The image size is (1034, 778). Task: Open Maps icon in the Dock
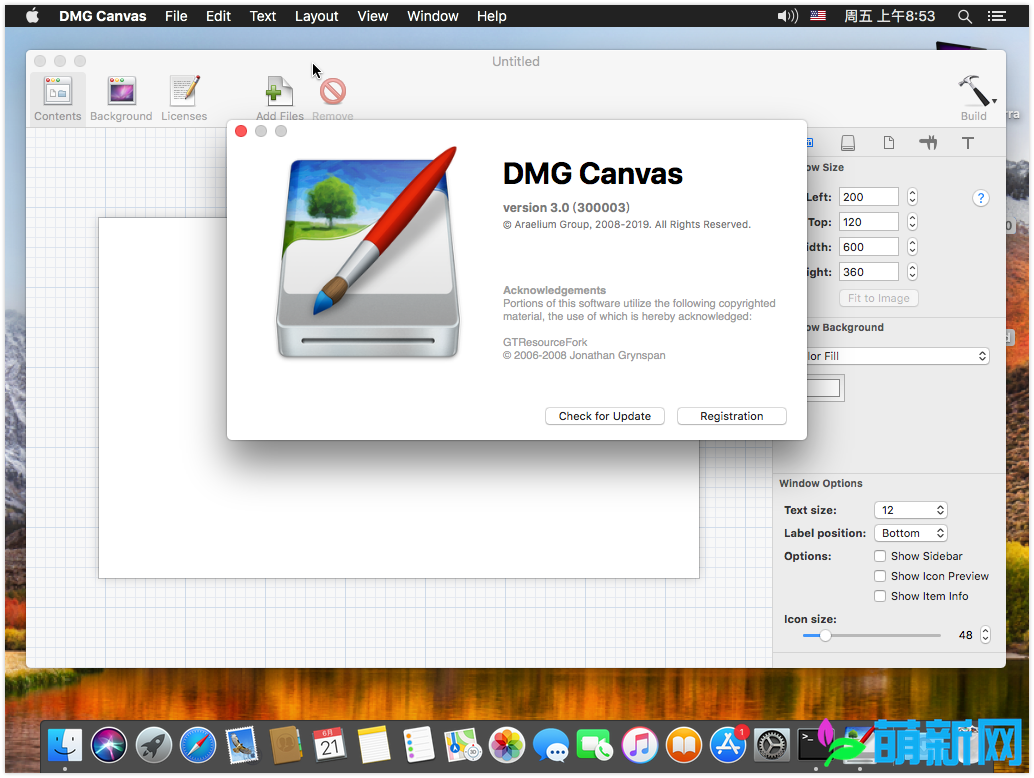tap(463, 745)
